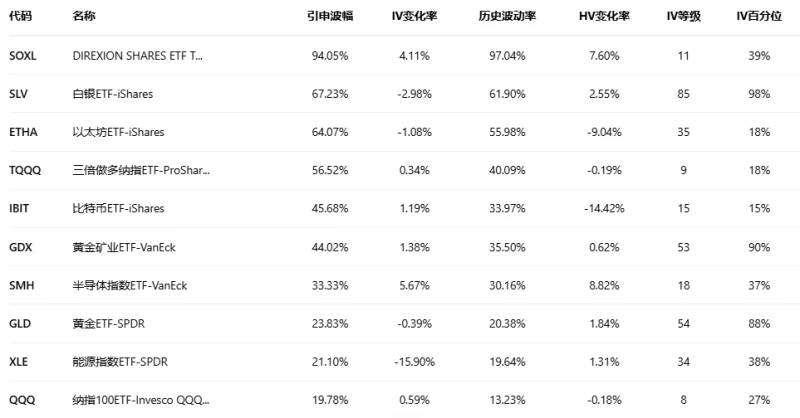This screenshot has height=418, width=800.
Task: Click the 名称 column header
Action: coord(84,18)
